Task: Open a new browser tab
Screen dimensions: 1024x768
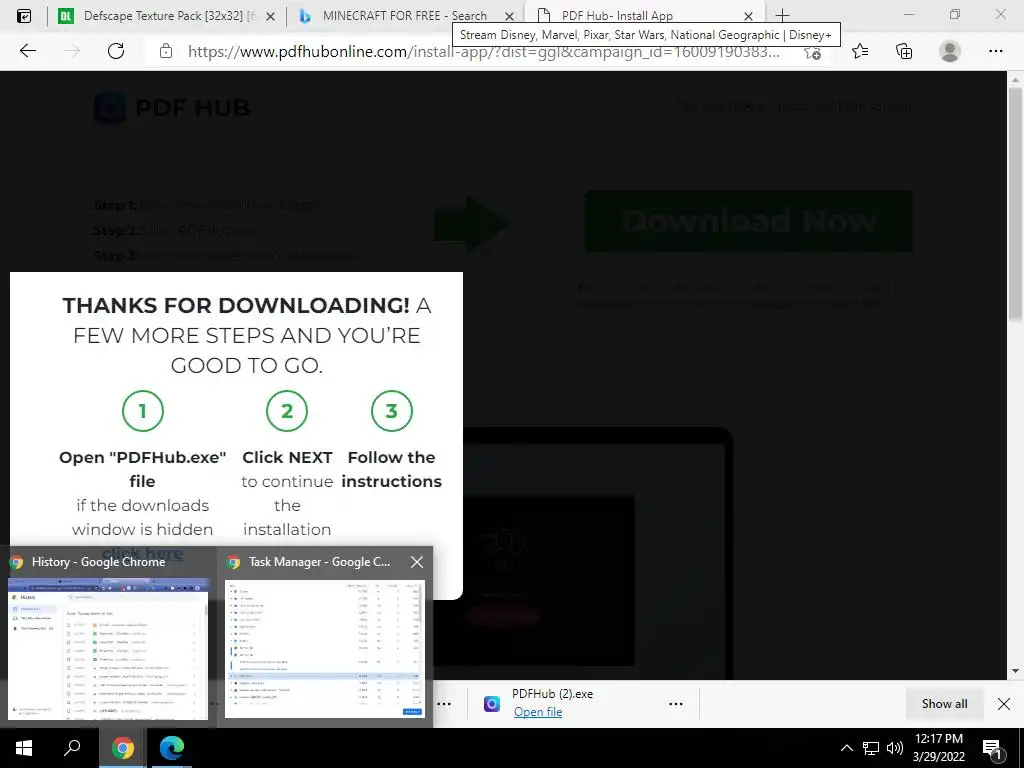Action: pos(782,15)
